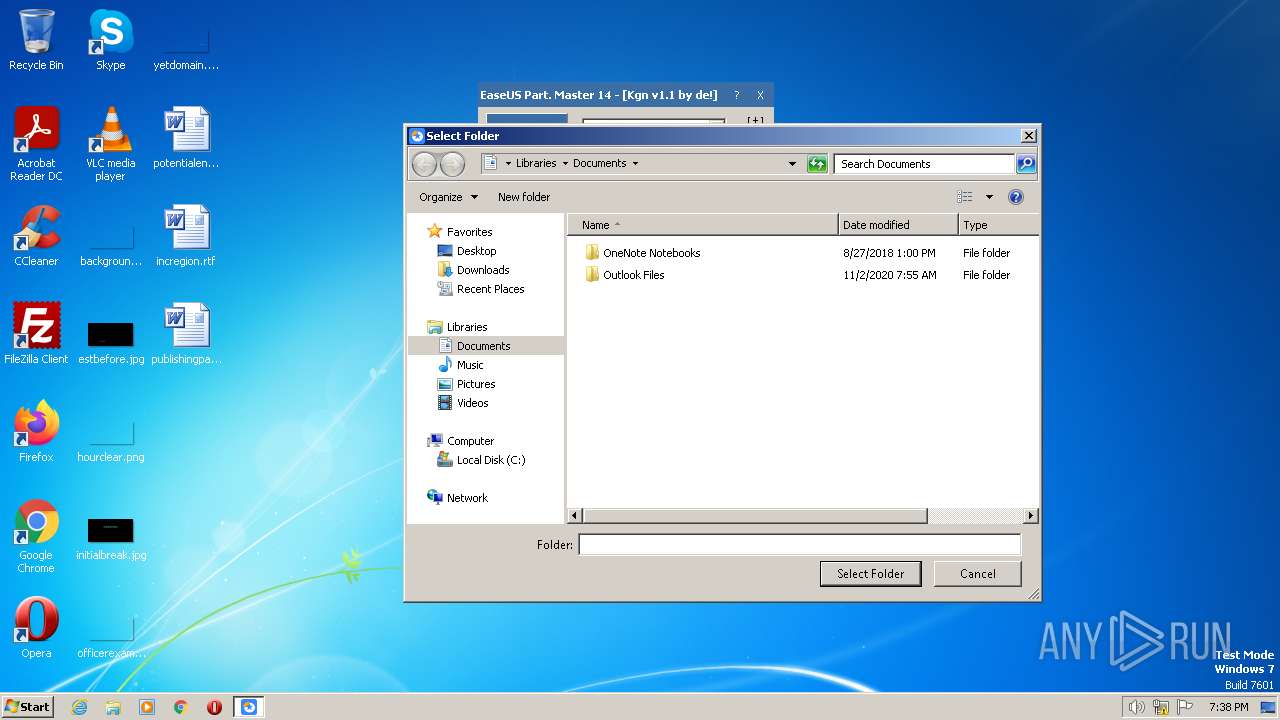The width and height of the screenshot is (1280, 720).
Task: Open the address bar history dropdown
Action: point(792,164)
